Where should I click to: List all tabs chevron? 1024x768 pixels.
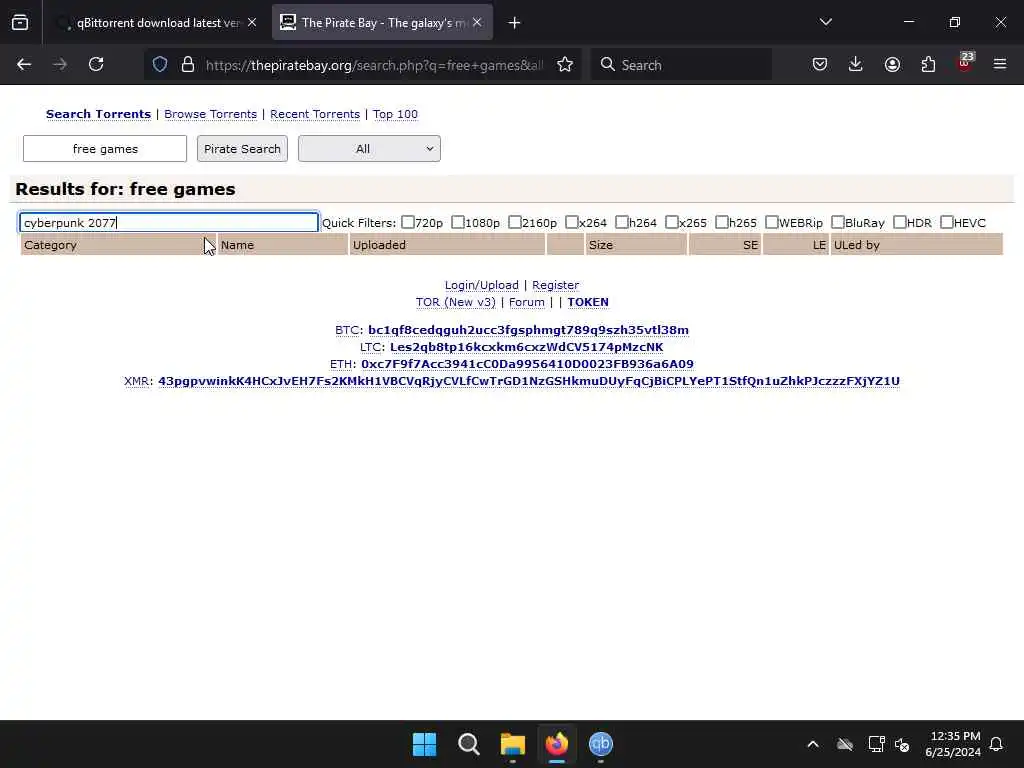825,23
